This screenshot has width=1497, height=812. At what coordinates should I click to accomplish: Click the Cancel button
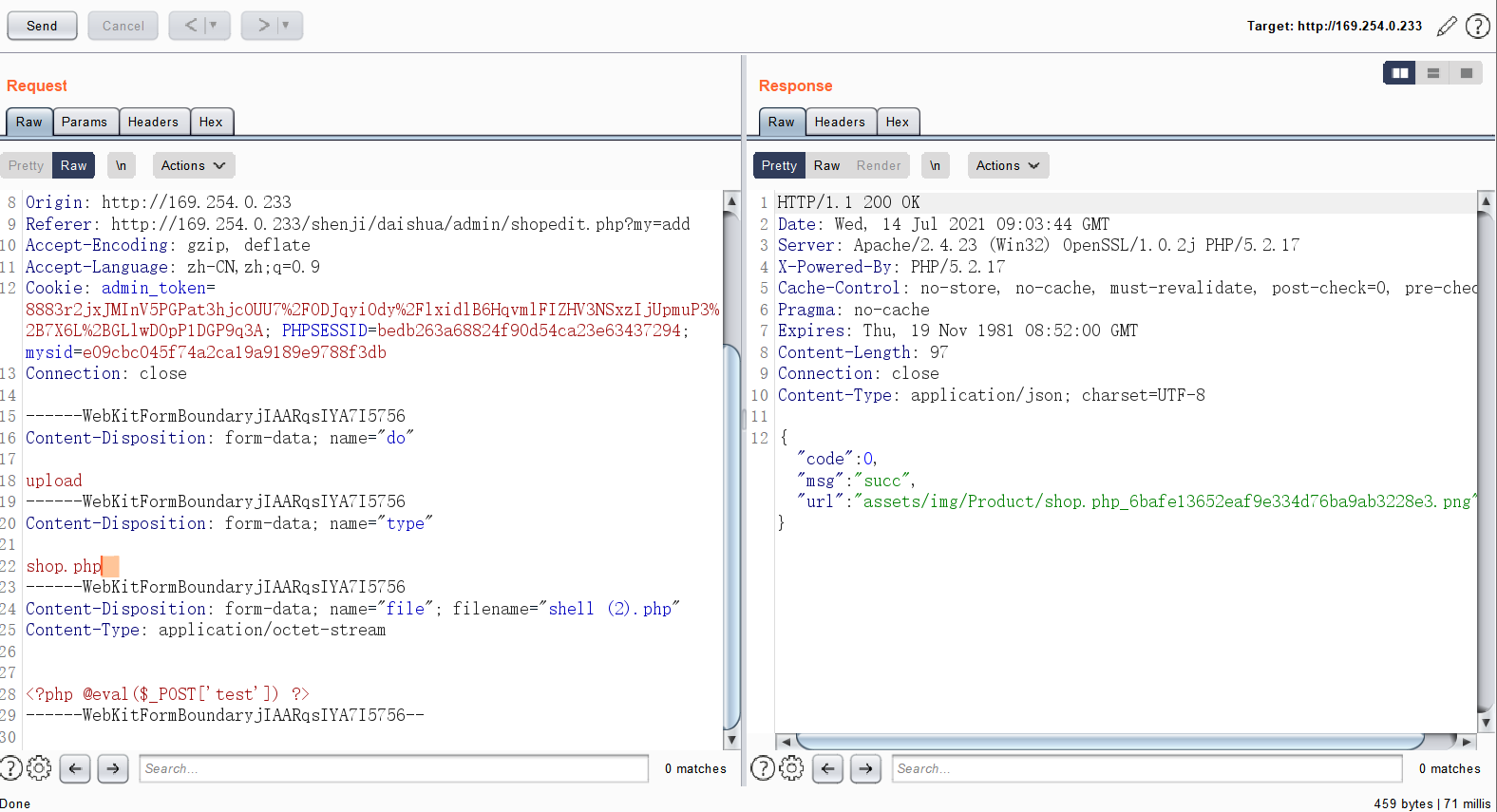(x=123, y=26)
